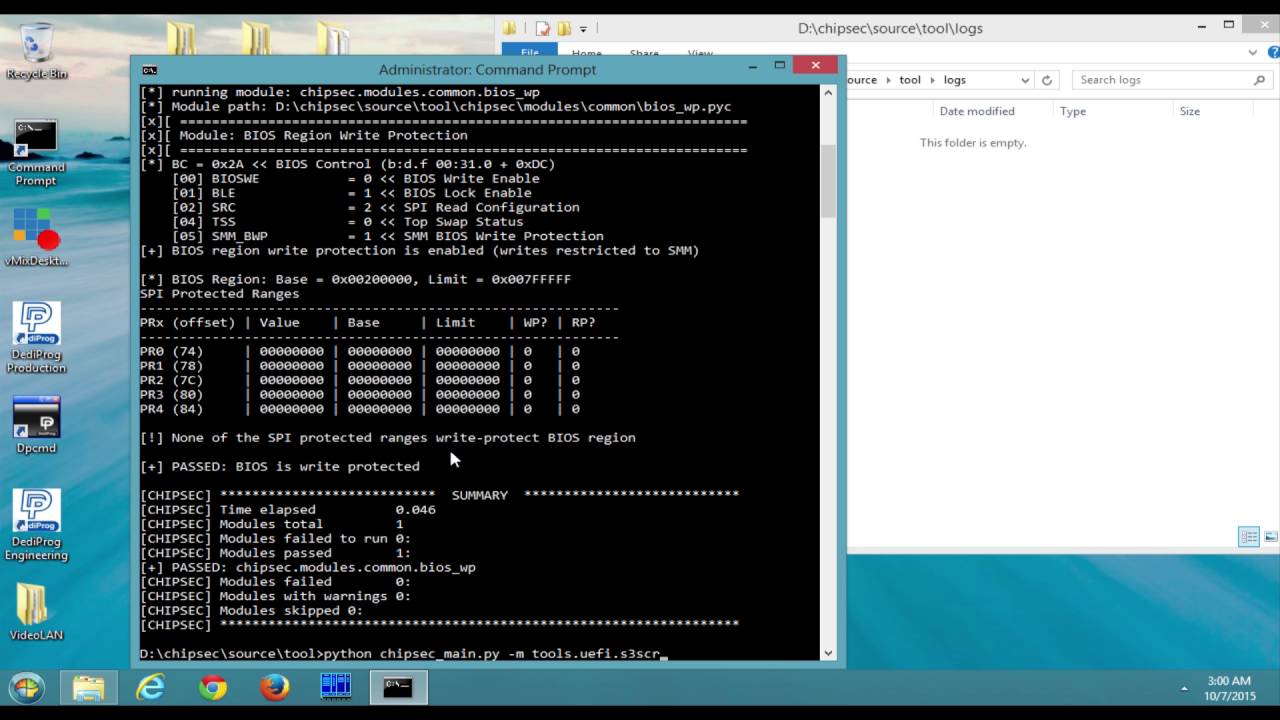This screenshot has height=720, width=1280.
Task: Open the Command Prompt desktop shortcut
Action: click(x=37, y=152)
